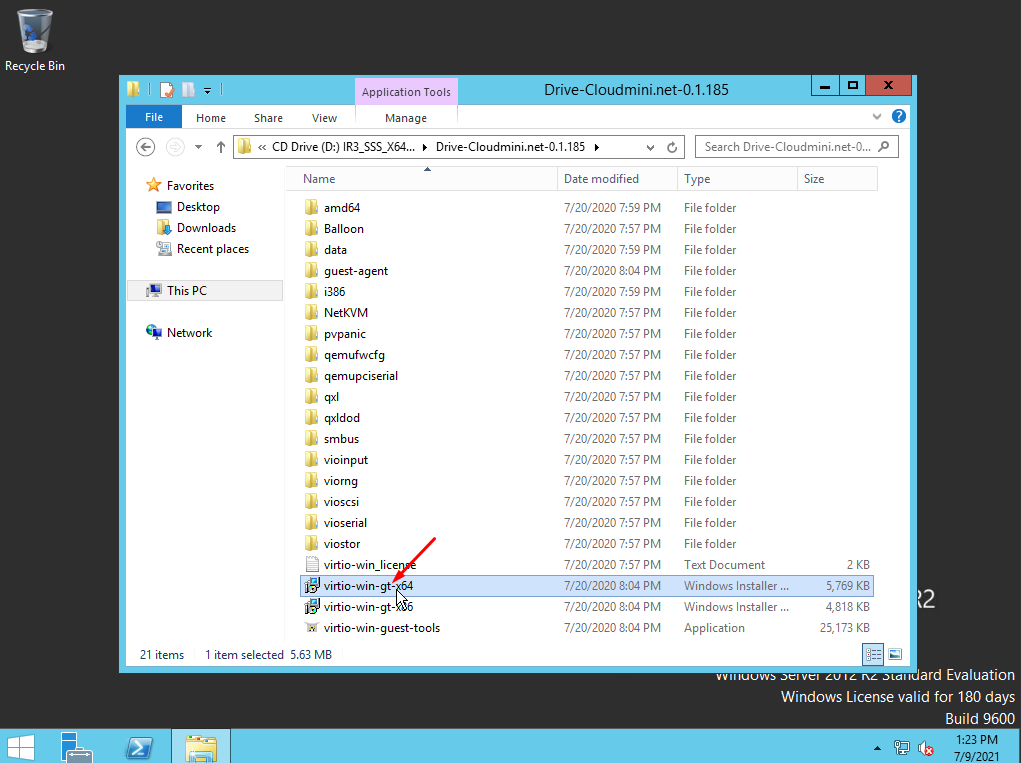Select the viorng folder icon
This screenshot has width=1021, height=763.
coord(312,480)
